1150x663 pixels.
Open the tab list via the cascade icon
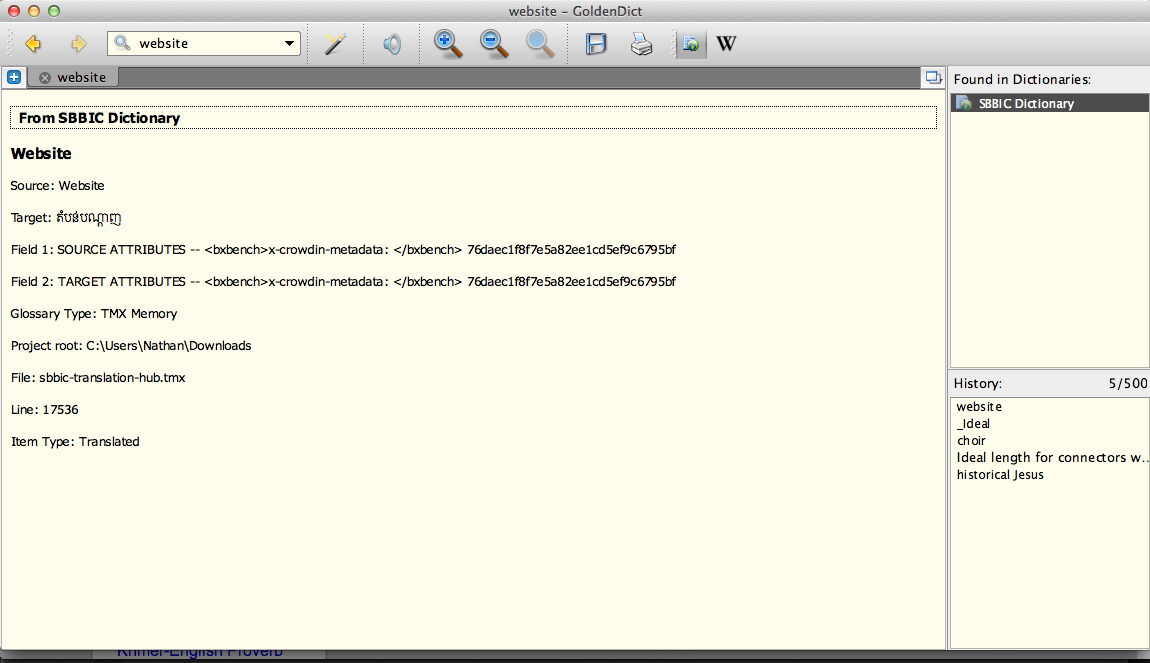click(x=932, y=77)
